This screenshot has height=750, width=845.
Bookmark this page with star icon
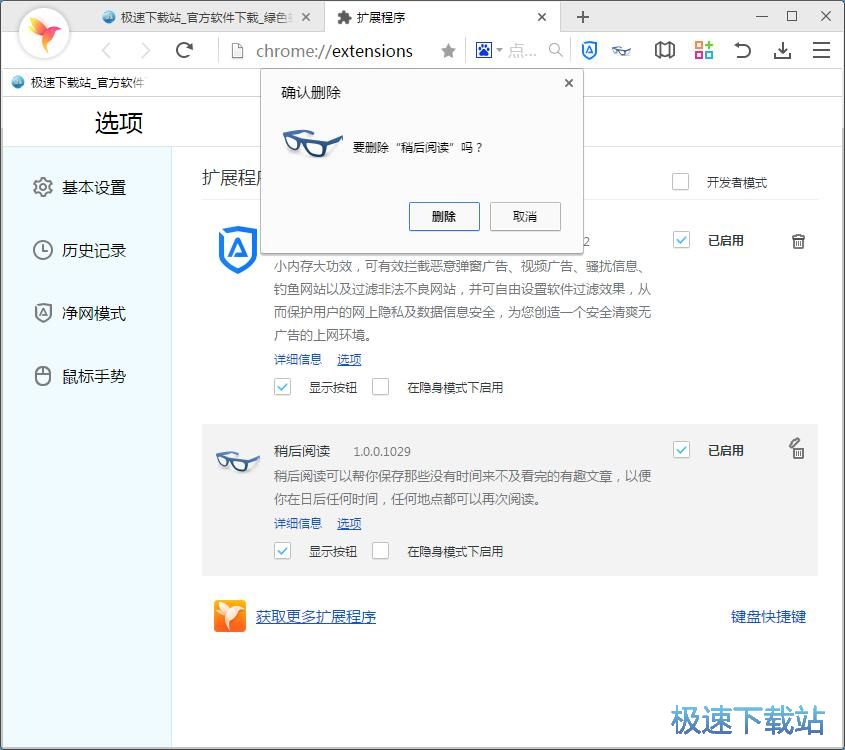pos(448,51)
